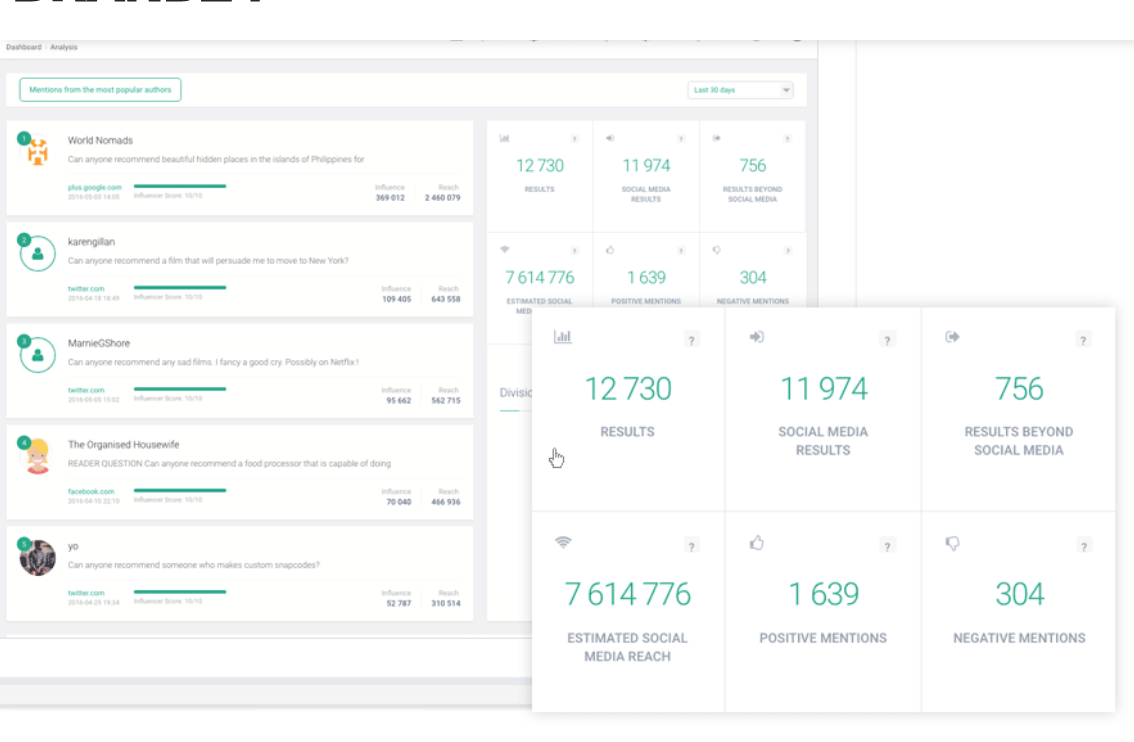Click the enlarged 12 730 results number
This screenshot has height=742, width=1134.
tap(627, 389)
